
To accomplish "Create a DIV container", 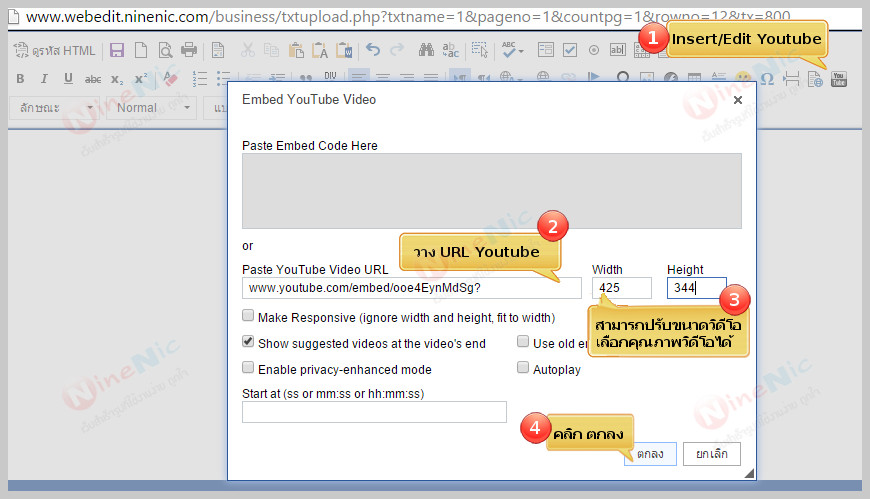I will coord(331,75).
